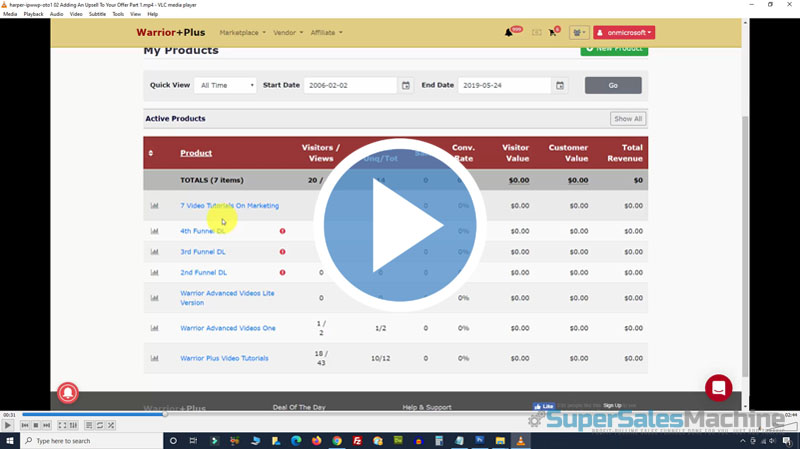Open the Warrior Advanced Videos One link
Image resolution: width=800 pixels, height=449 pixels.
tap(227, 328)
